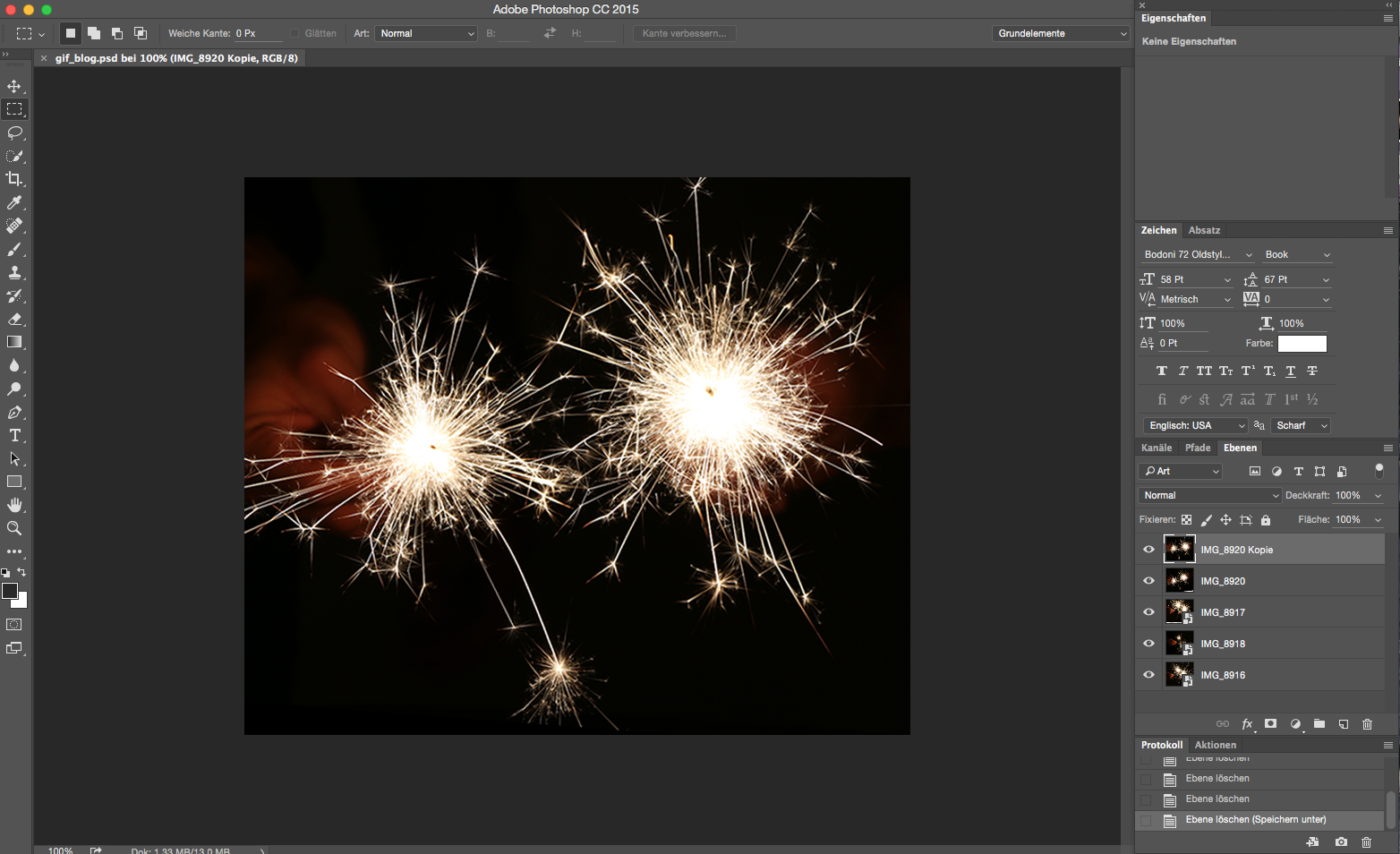
Task: Select the Quick Selection tool
Action: point(14,157)
